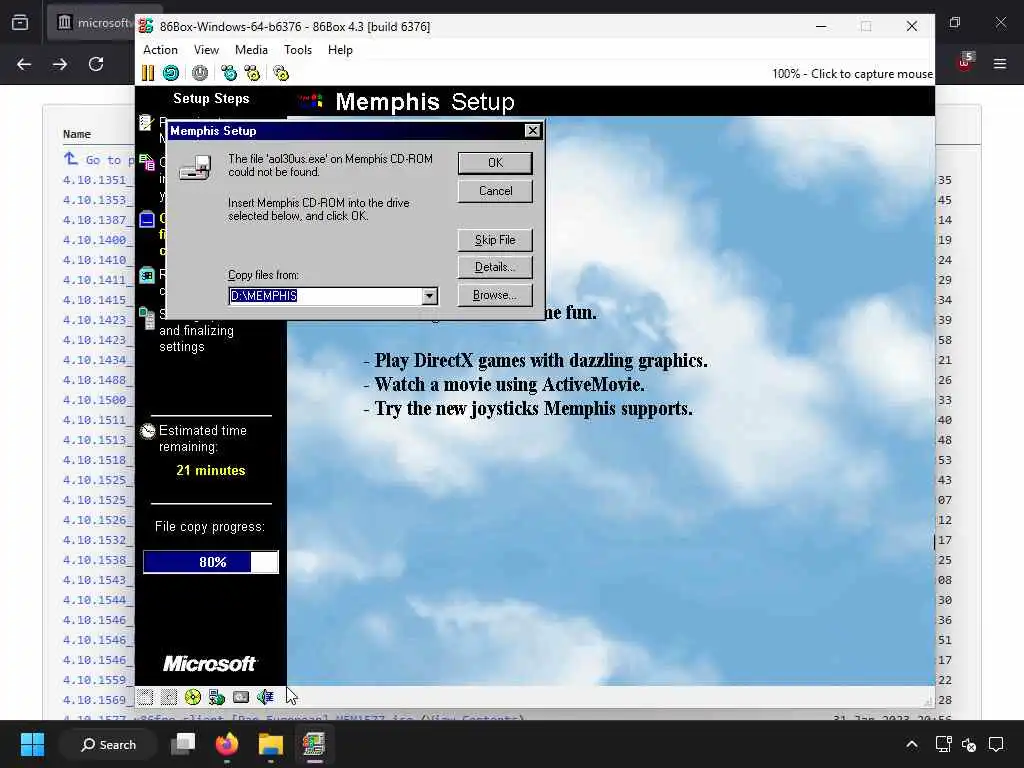Image resolution: width=1024 pixels, height=768 pixels.
Task: Open the 4.10.1488 entry in the browser list
Action: click(97, 380)
